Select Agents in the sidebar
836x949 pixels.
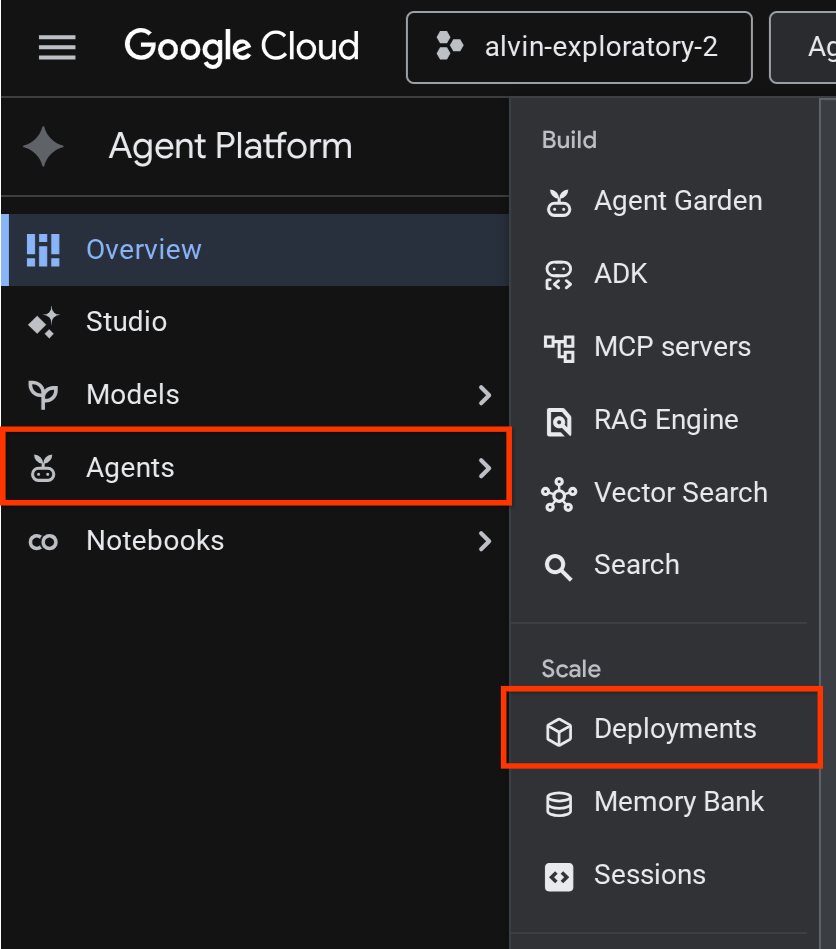tap(257, 467)
